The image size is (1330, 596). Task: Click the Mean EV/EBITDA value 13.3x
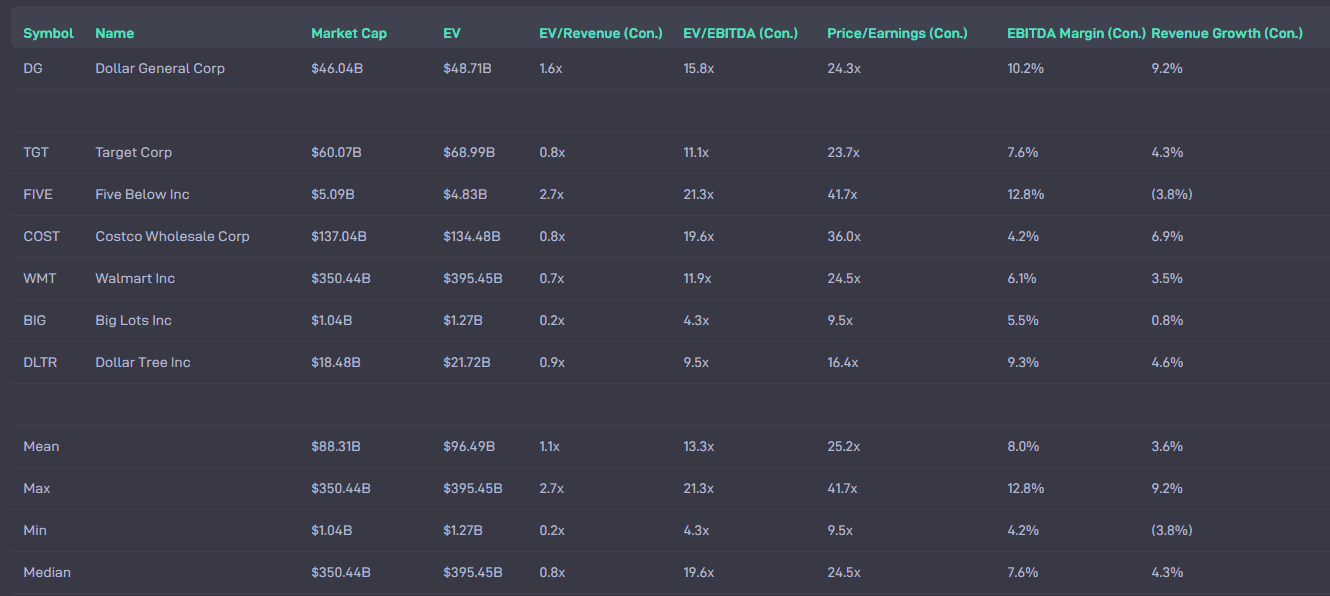698,446
